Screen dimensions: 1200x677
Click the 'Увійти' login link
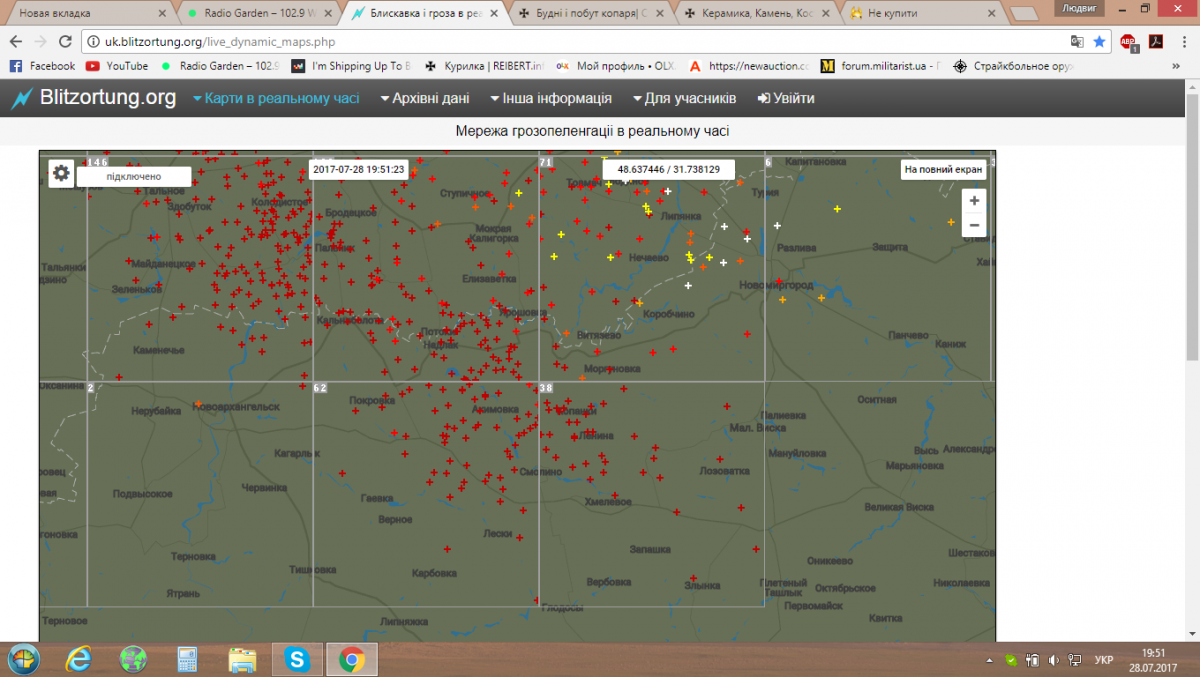tap(786, 99)
